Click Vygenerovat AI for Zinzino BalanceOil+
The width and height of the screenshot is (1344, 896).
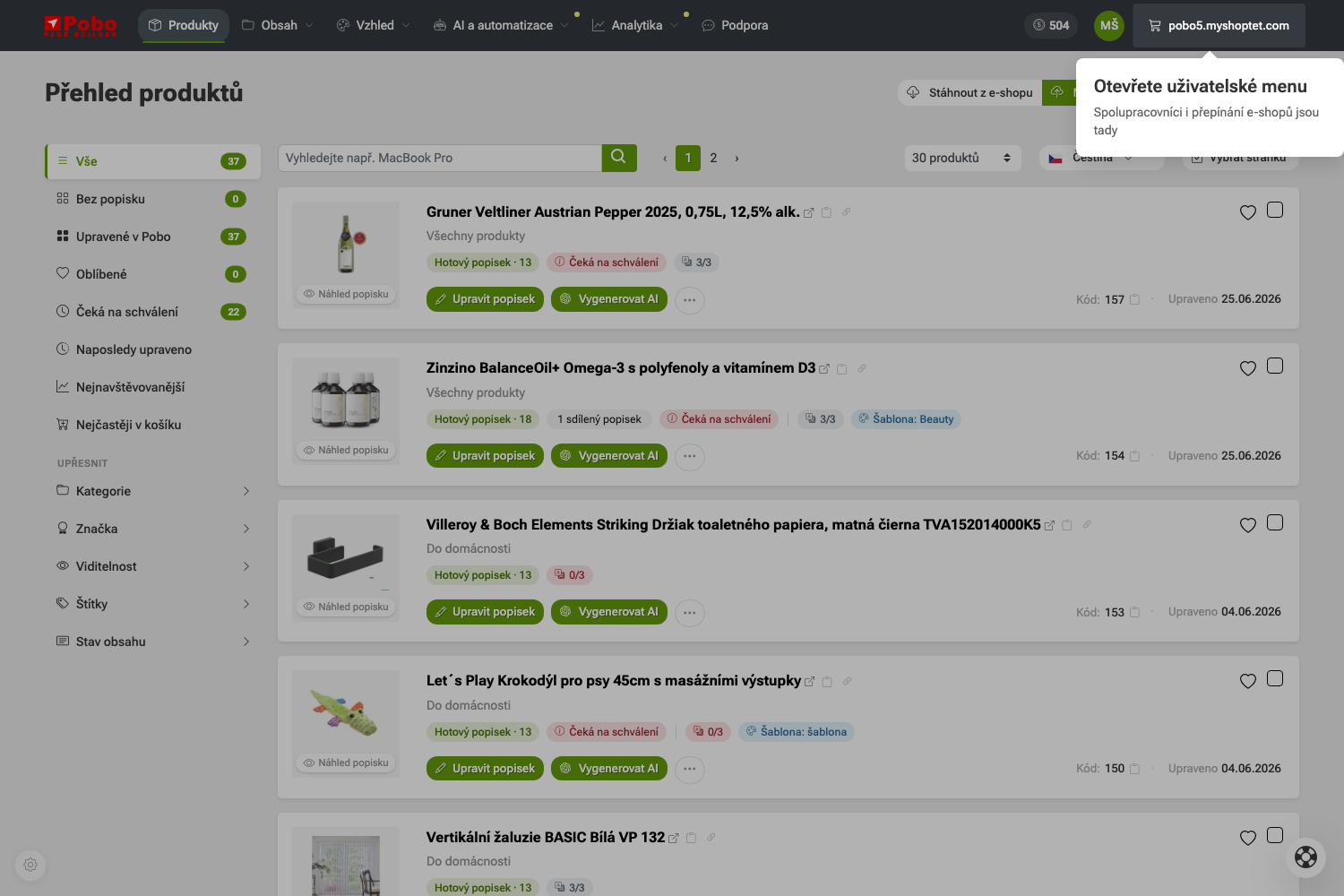click(x=609, y=456)
